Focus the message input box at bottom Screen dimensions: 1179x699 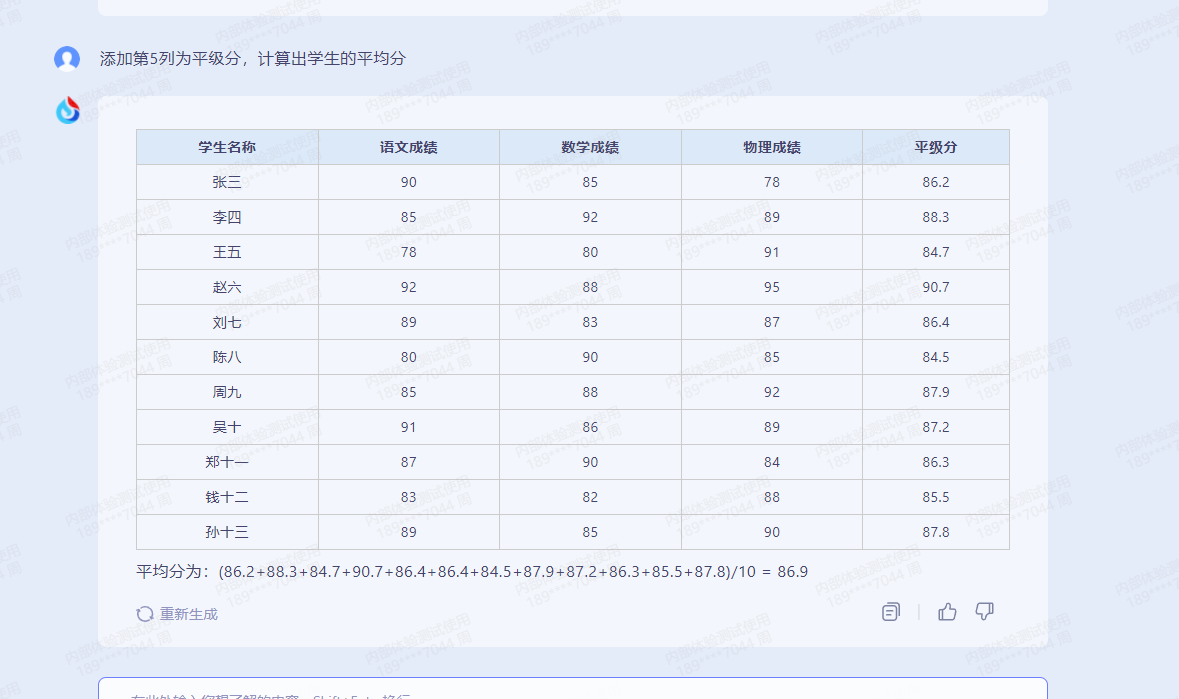click(x=572, y=690)
